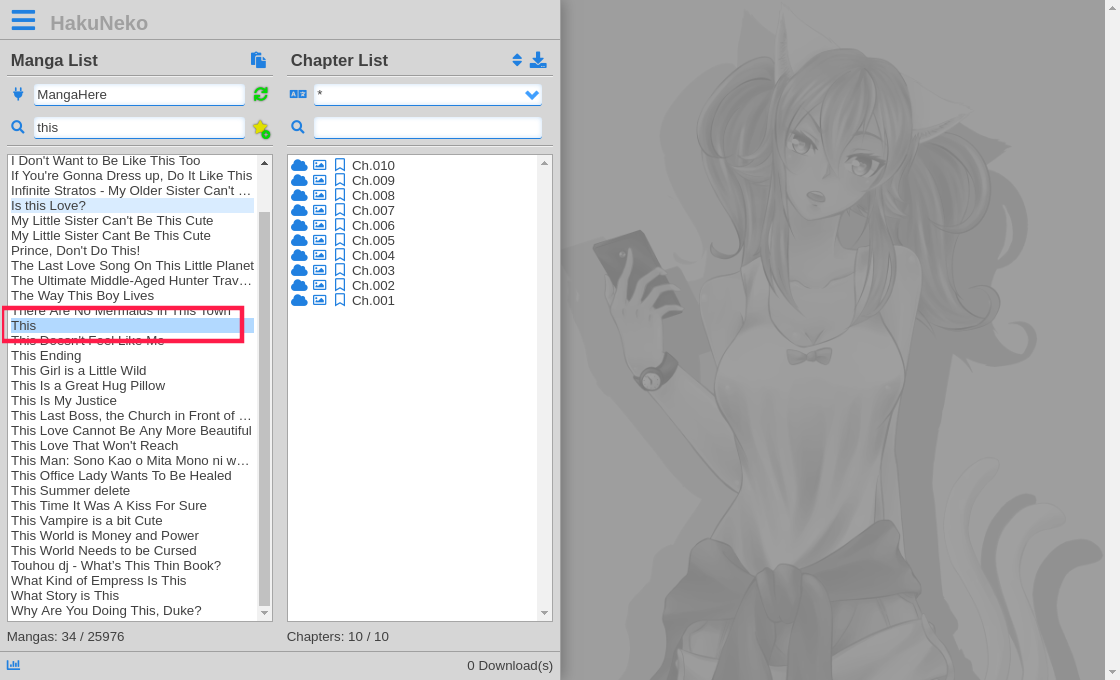This screenshot has height=680, width=1120.
Task: Open the chapter filter wildcard combo box
Action: (428, 94)
